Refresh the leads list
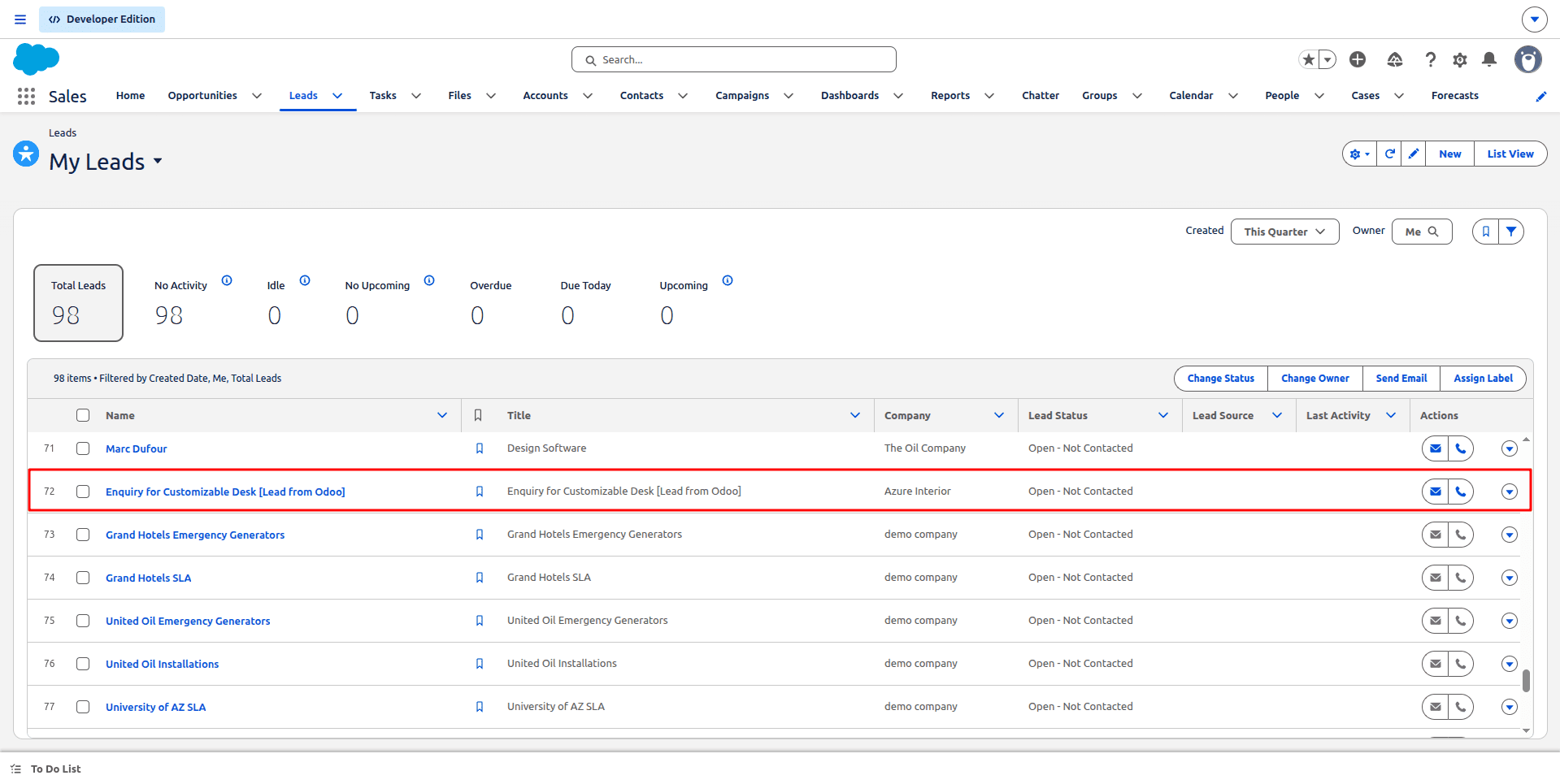The width and height of the screenshot is (1560, 784). pyautogui.click(x=1389, y=154)
